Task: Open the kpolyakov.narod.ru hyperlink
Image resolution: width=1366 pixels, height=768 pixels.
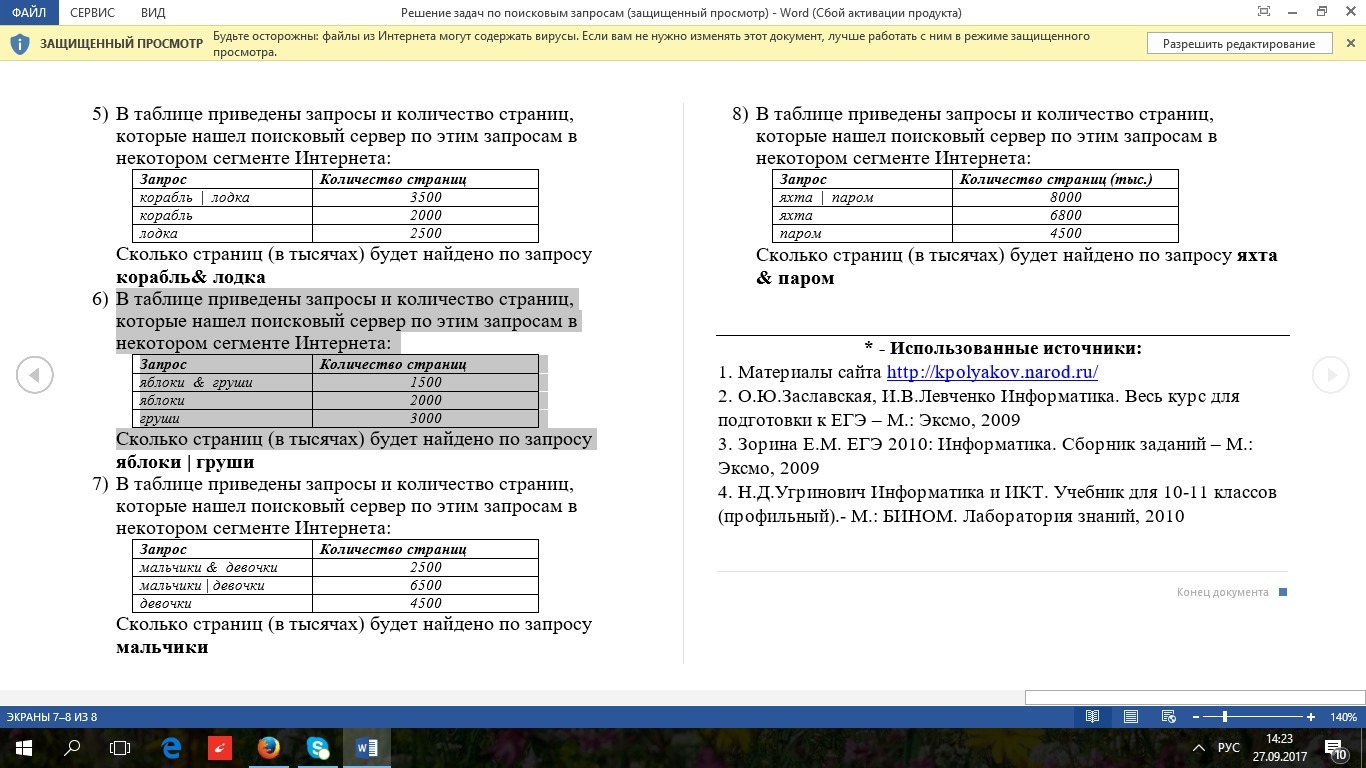Action: [x=990, y=372]
